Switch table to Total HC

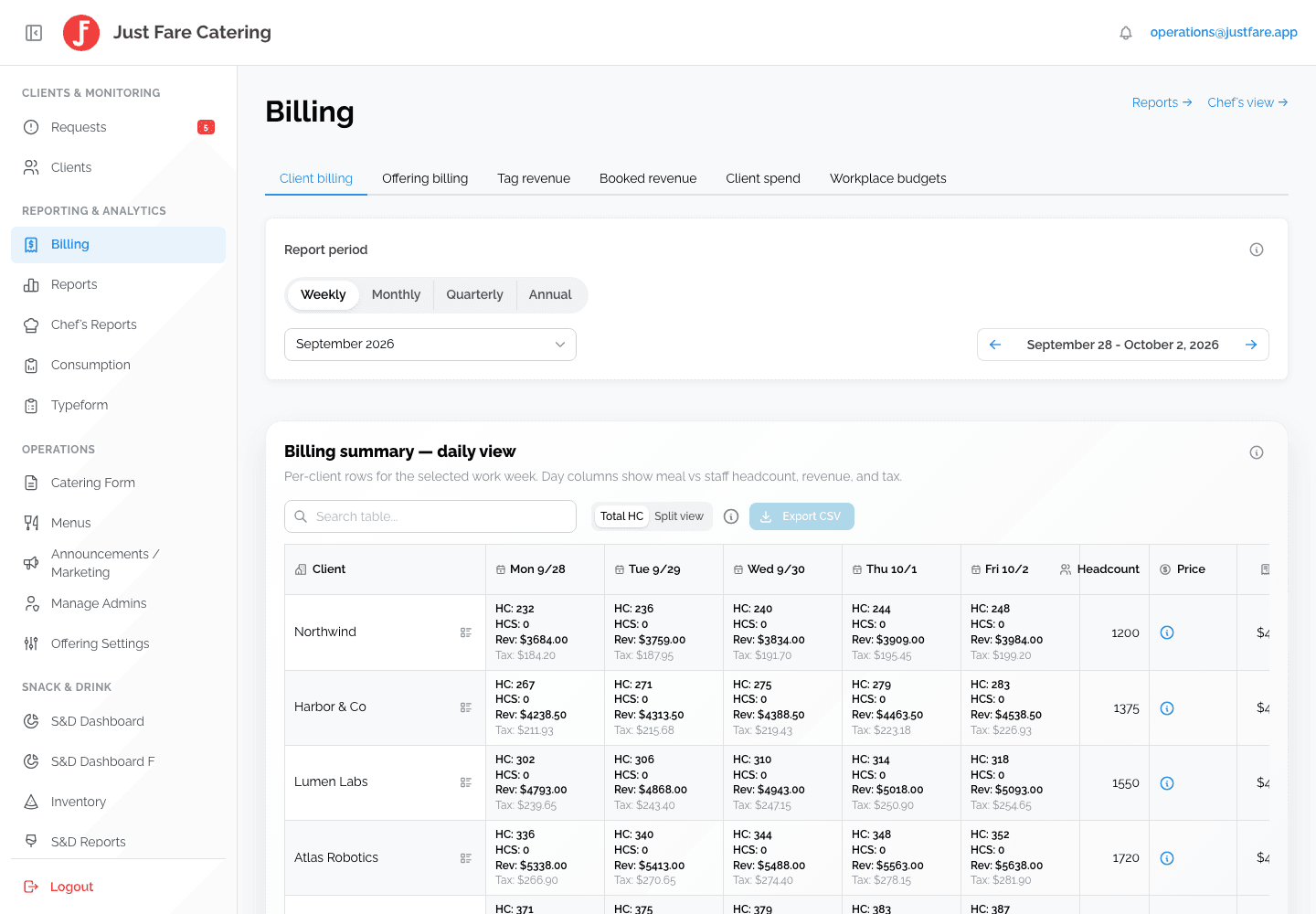(x=622, y=516)
